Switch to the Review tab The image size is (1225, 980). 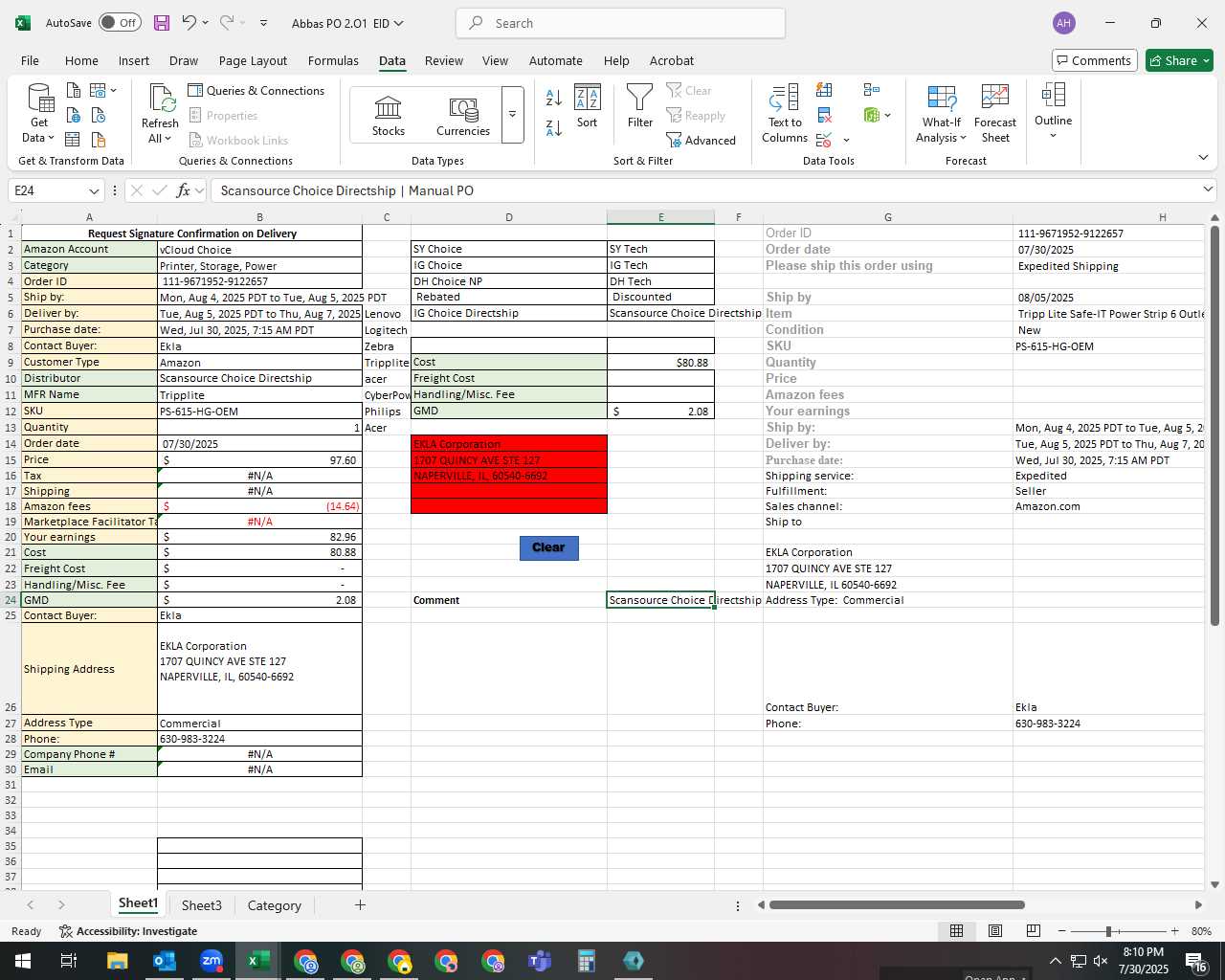444,60
